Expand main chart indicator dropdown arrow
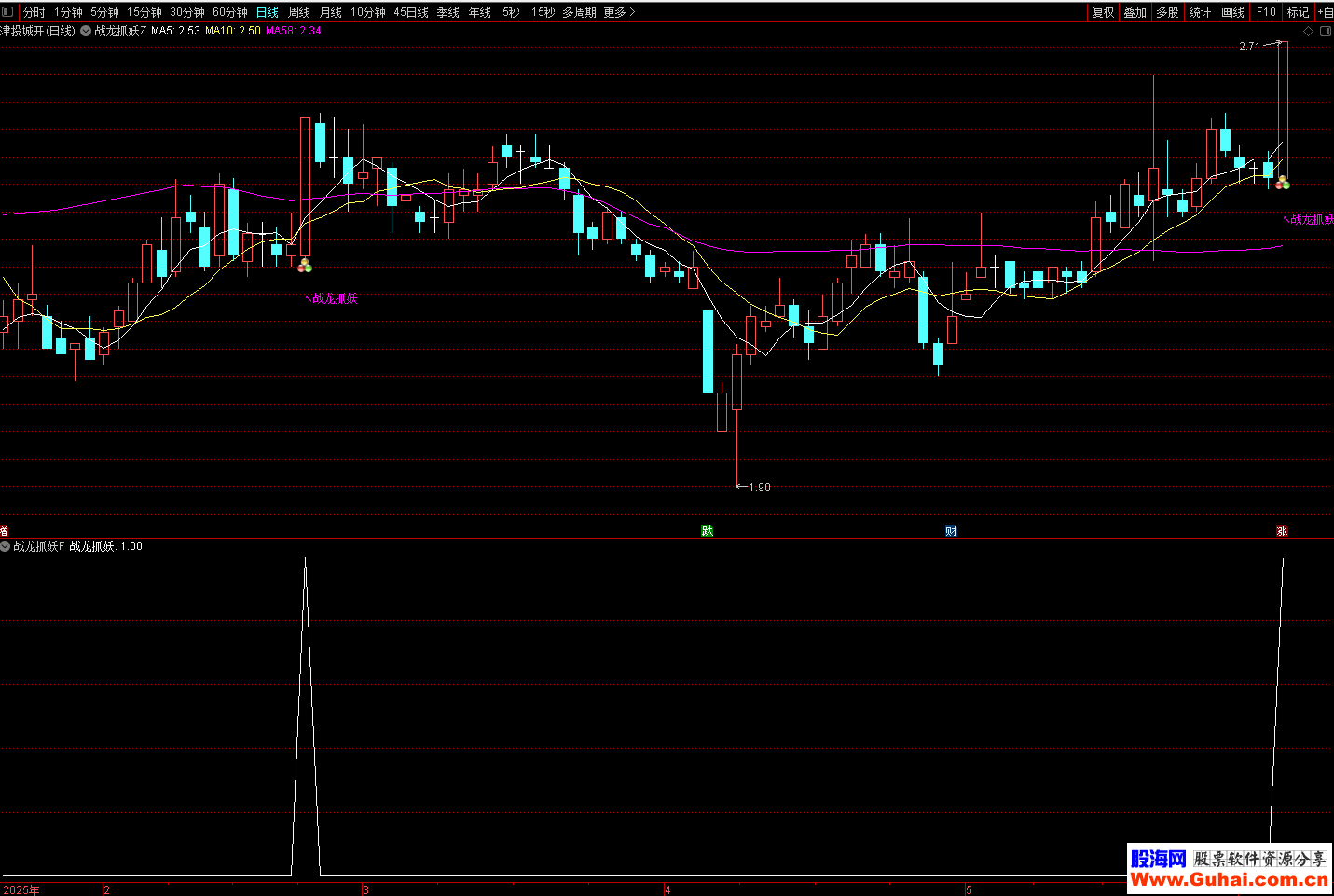The height and width of the screenshot is (896, 1334). [x=86, y=31]
